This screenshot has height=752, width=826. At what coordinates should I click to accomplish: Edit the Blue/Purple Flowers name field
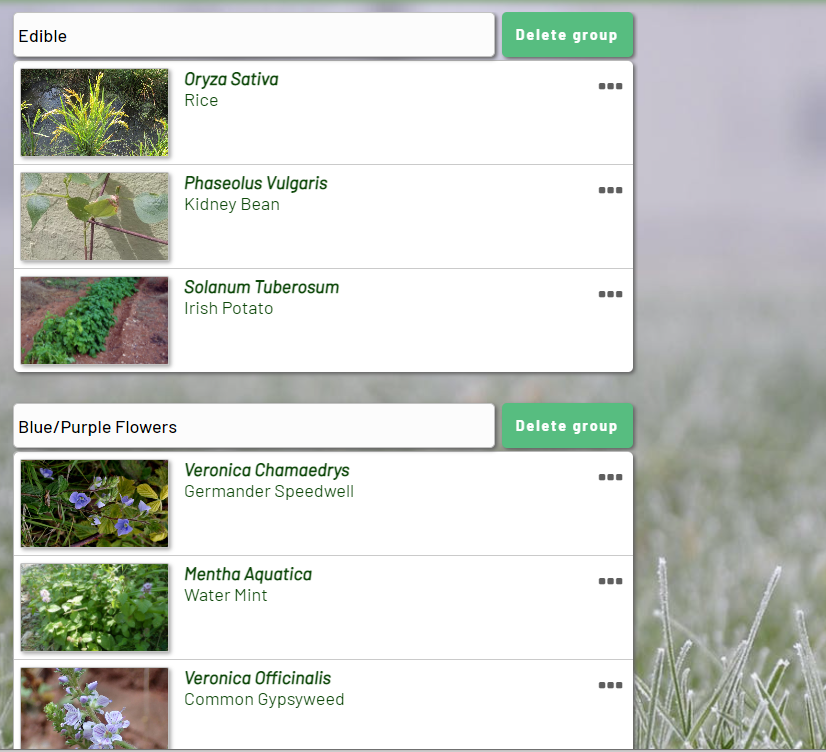coord(254,427)
